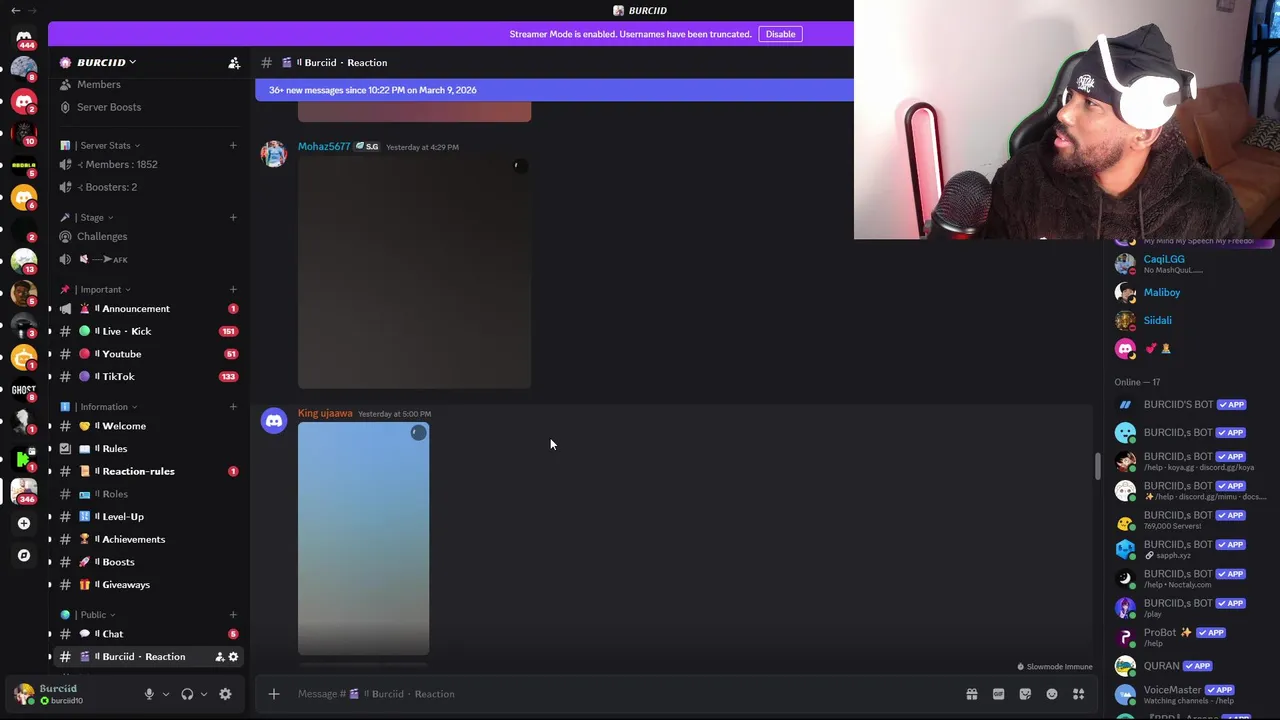Create invite for Burciid Reaction channel
Viewport: 1280px width, 720px height.
(x=219, y=657)
